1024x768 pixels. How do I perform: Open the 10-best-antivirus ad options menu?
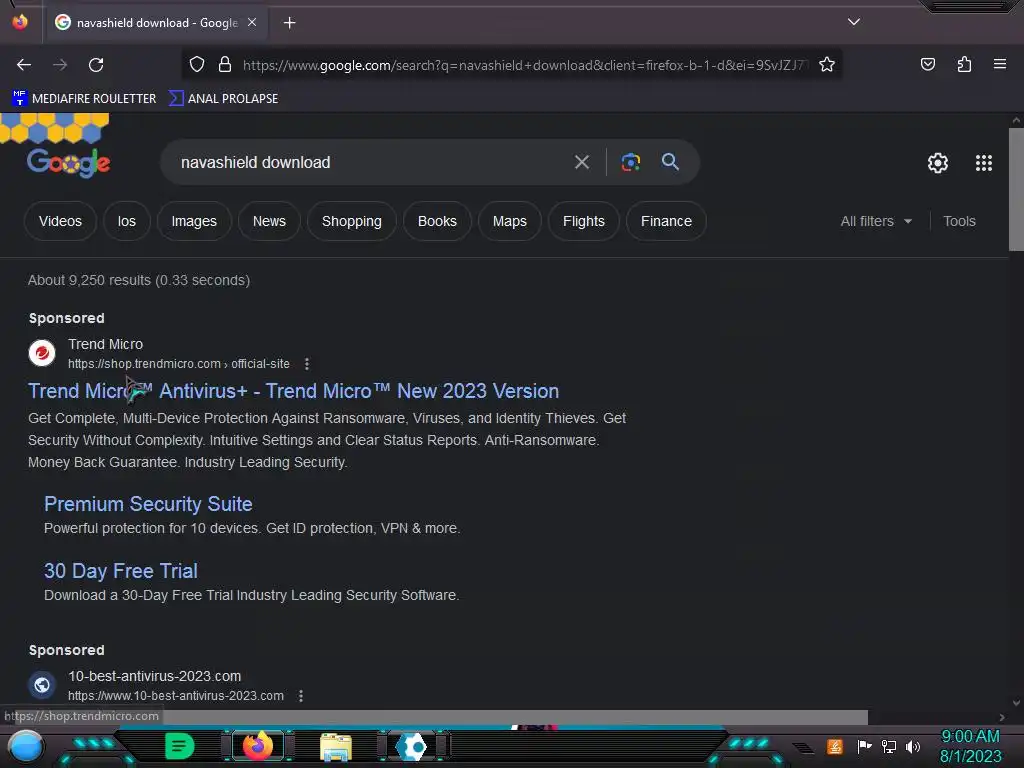coord(301,696)
